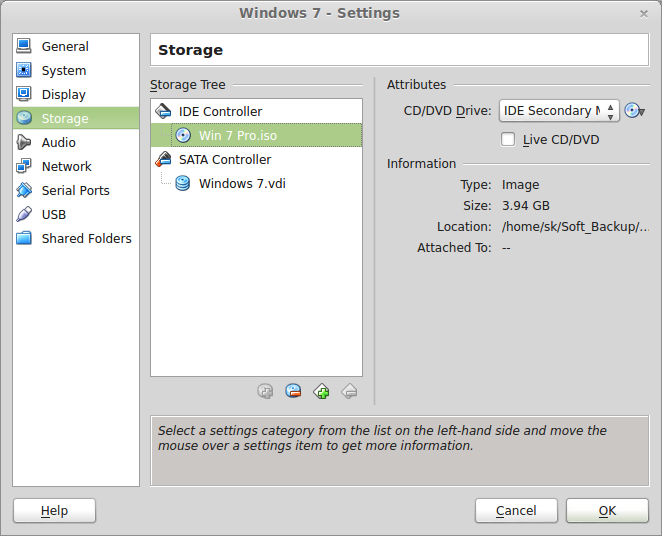
Task: Open the General settings category
Action: click(x=65, y=46)
